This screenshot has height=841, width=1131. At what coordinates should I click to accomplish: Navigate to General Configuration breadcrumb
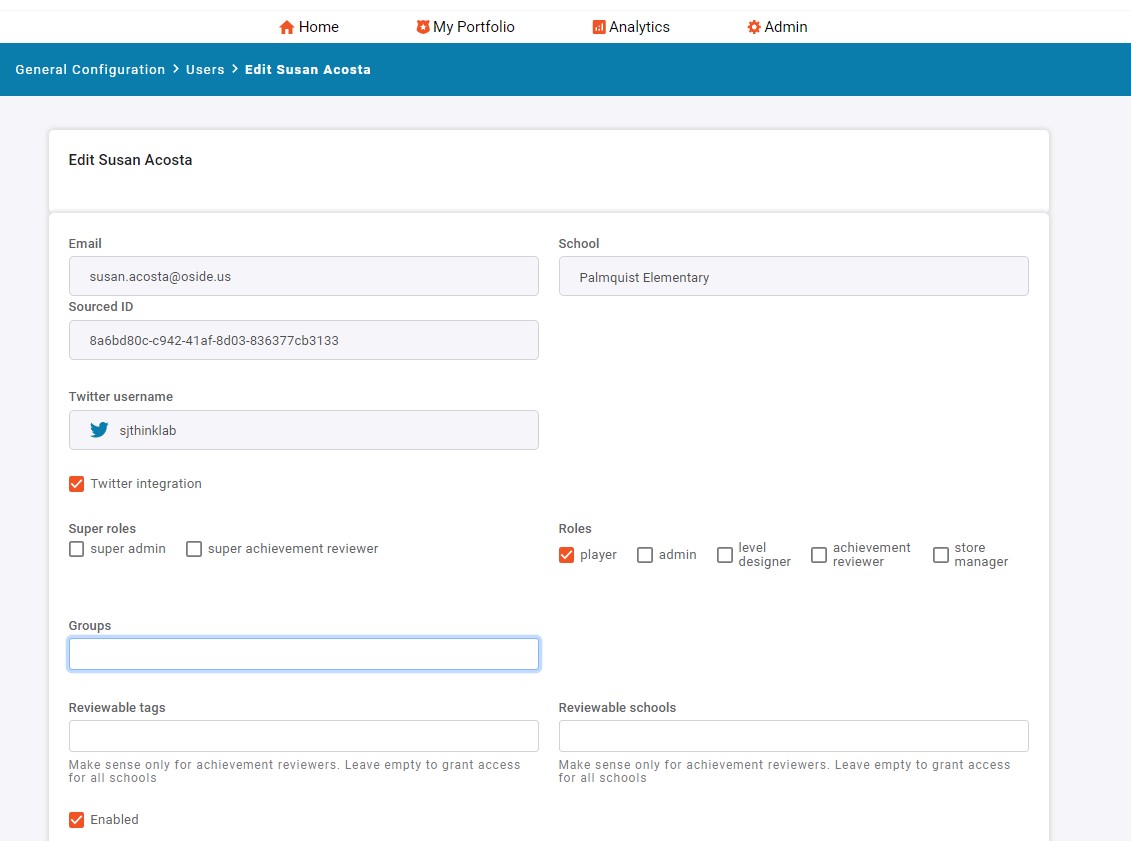pos(90,69)
